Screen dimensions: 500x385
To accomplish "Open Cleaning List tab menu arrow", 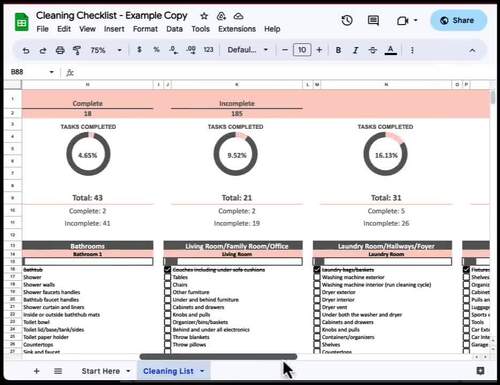I will coord(202,371).
